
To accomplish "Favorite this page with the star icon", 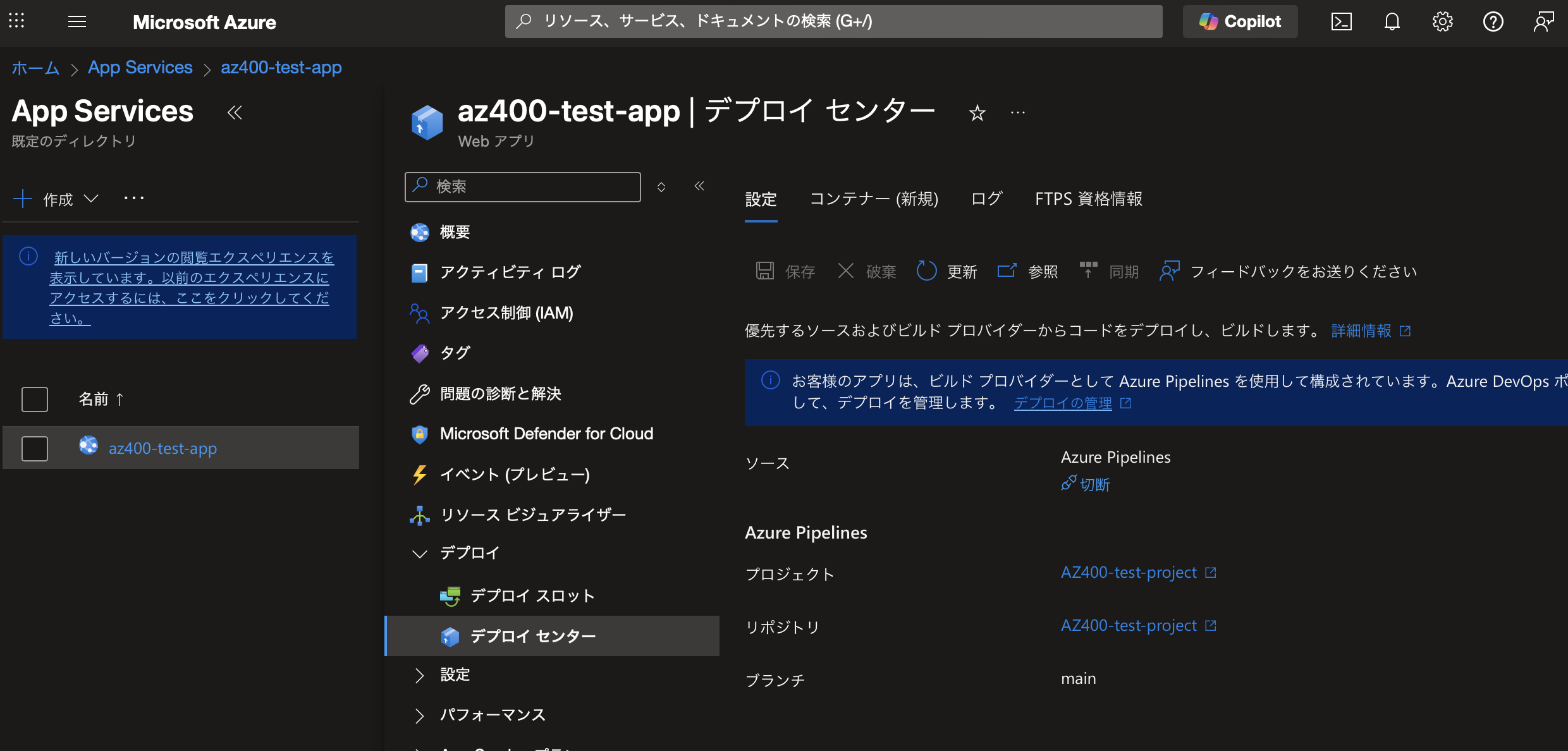I will coord(977,113).
